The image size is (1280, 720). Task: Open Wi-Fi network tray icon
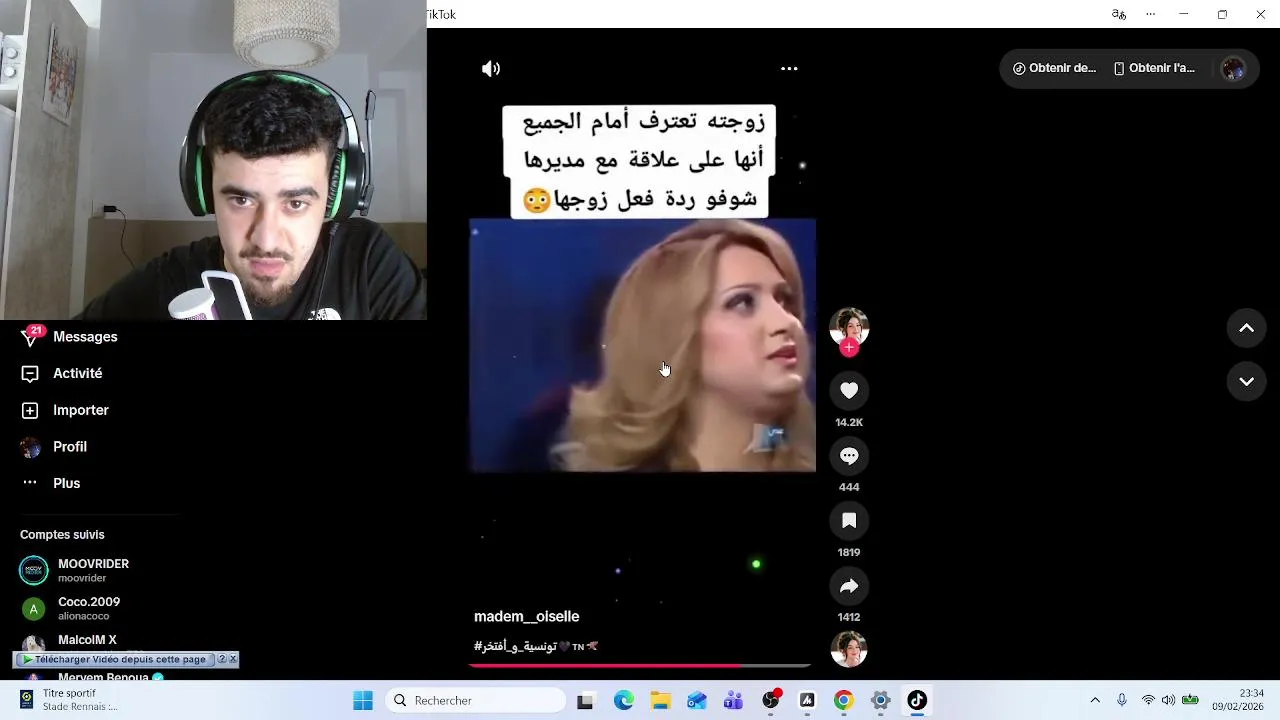pos(1148,701)
